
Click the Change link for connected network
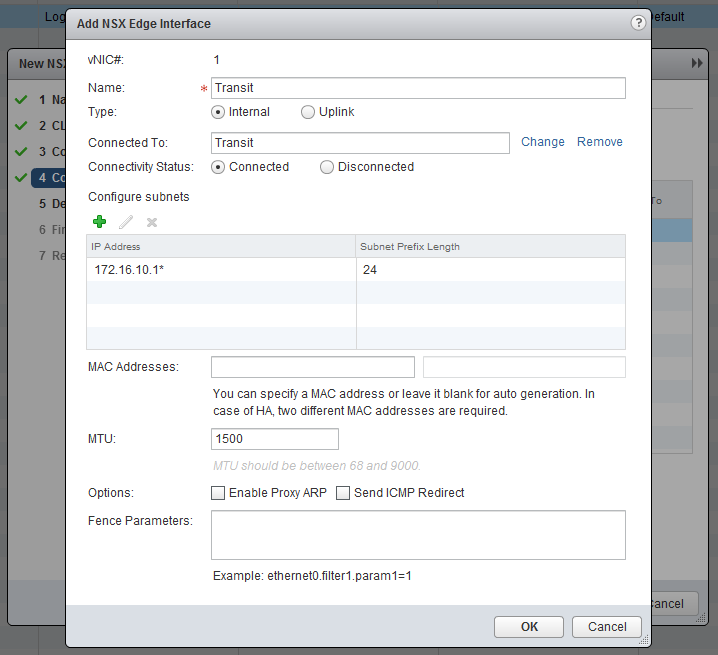(543, 142)
